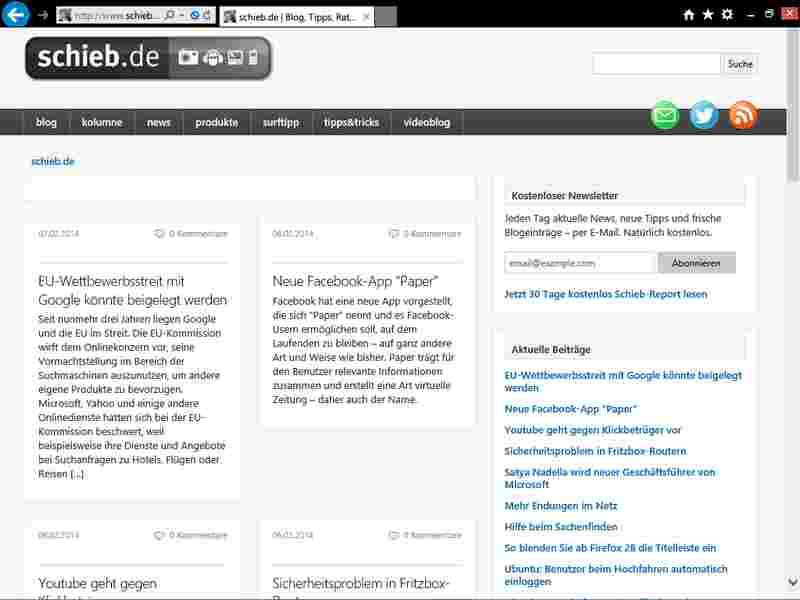Open sidebar link EU-Wettbewerbsstreit mit Google
The height and width of the screenshot is (600, 800).
coord(623,382)
